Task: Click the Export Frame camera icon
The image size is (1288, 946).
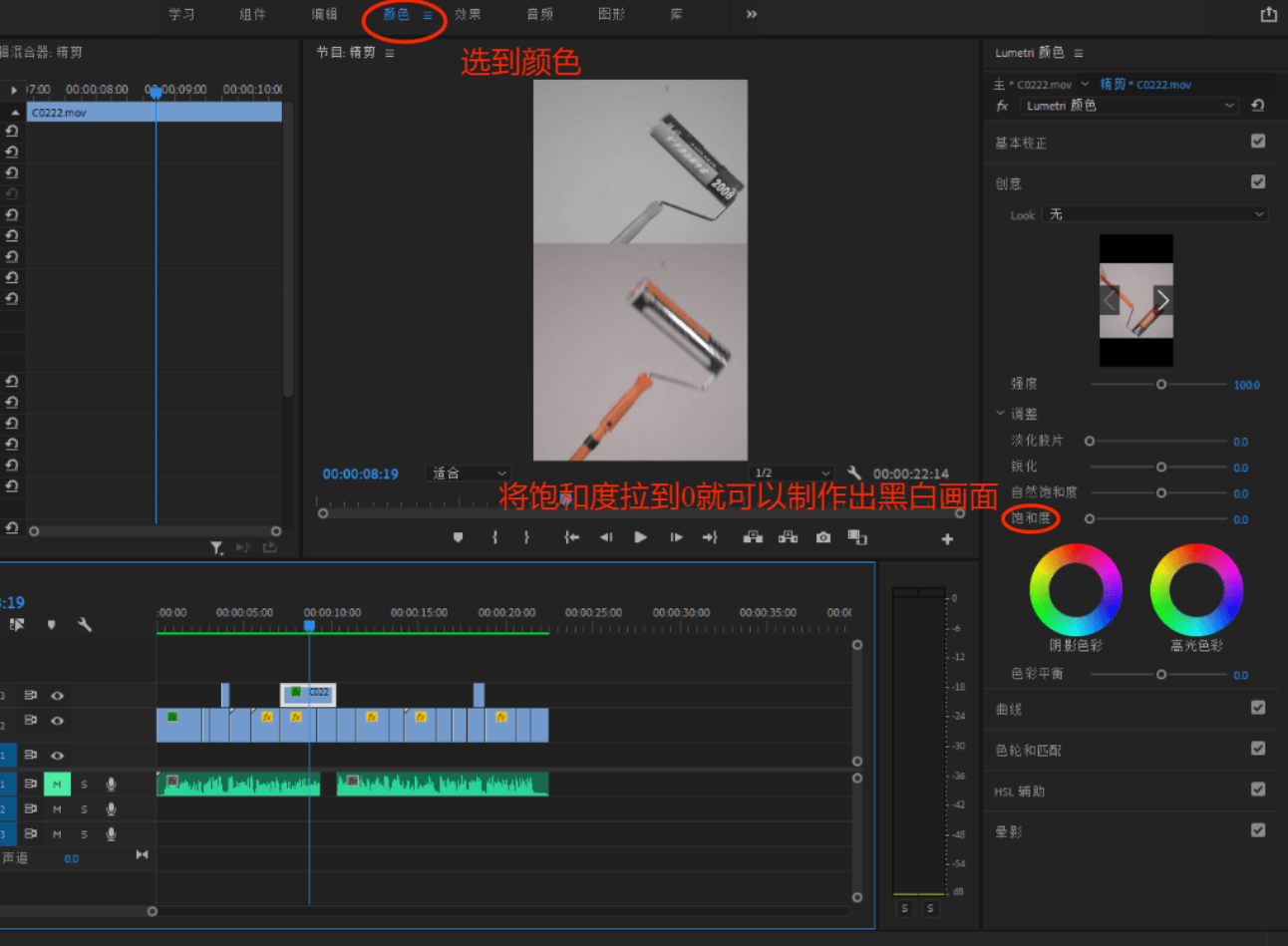Action: pyautogui.click(x=822, y=537)
